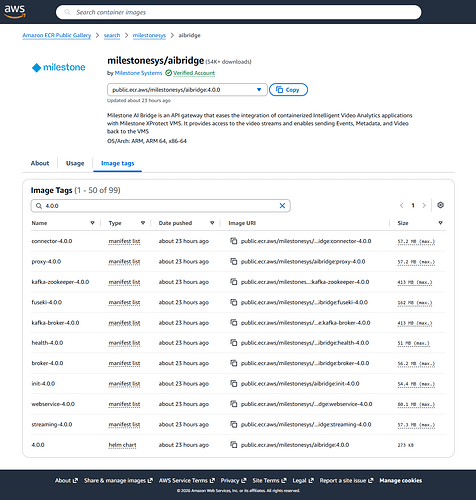Switch to the About tab

pyautogui.click(x=40, y=163)
